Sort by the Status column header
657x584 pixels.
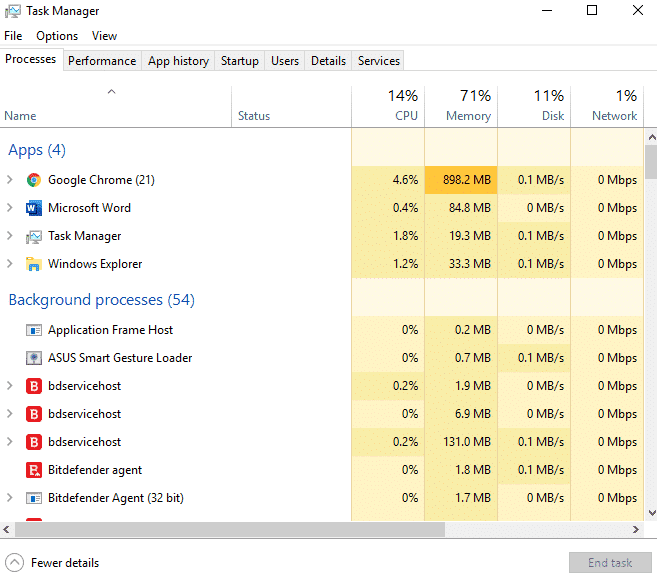coord(291,107)
